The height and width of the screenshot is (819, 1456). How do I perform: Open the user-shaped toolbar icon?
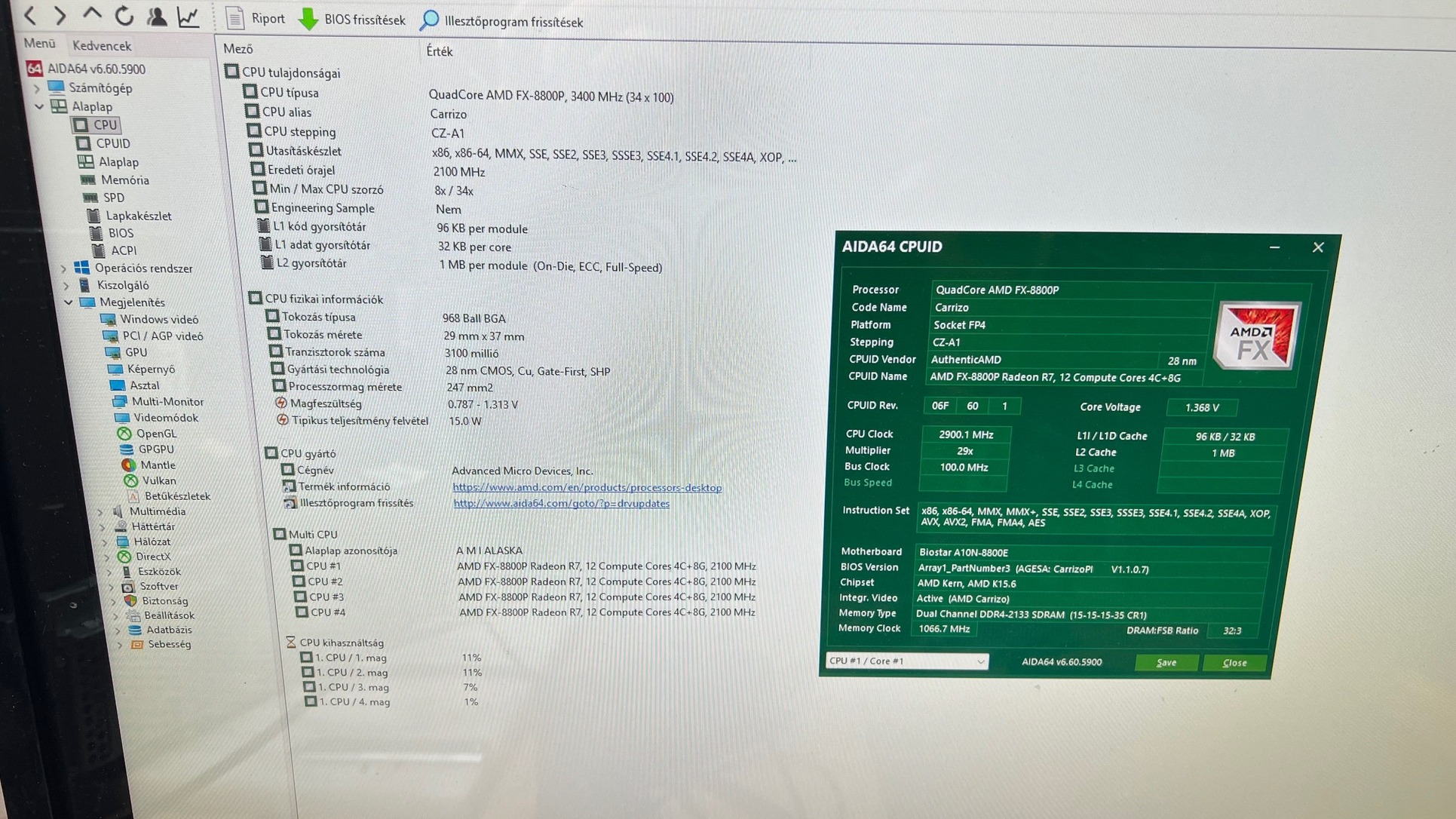coord(156,16)
